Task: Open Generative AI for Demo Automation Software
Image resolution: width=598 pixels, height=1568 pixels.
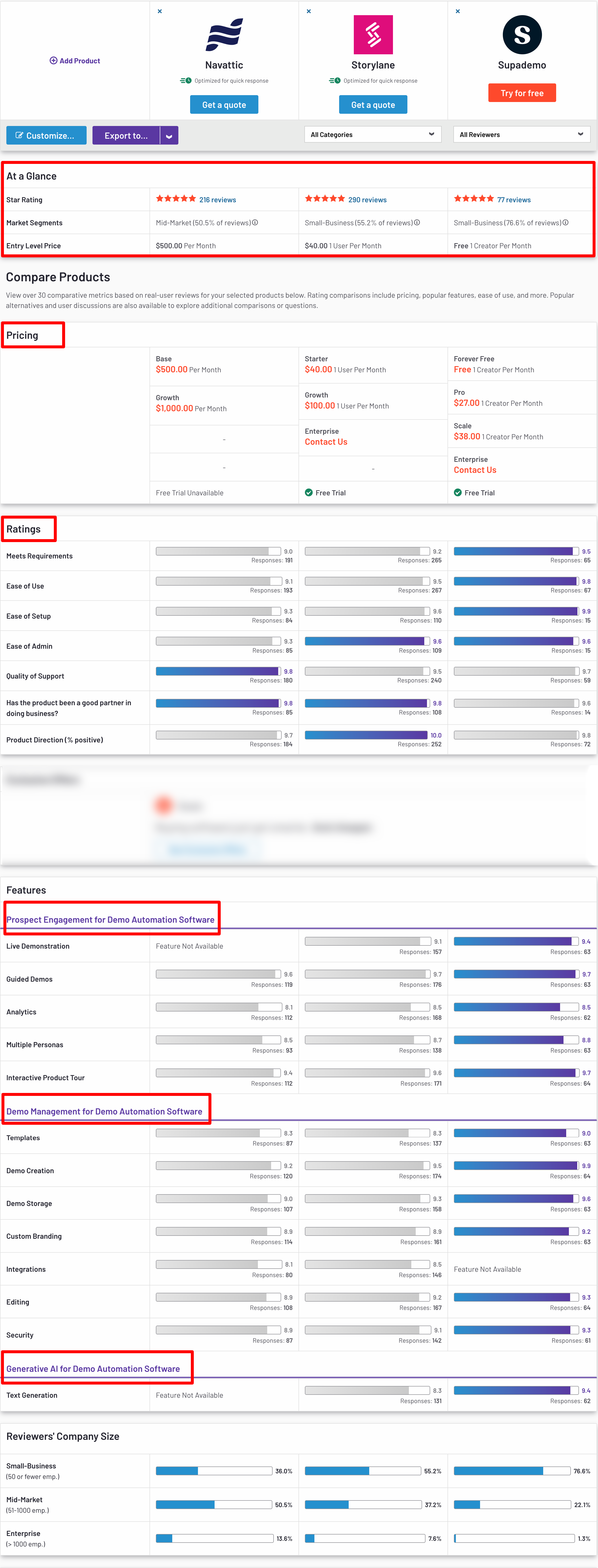Action: coord(93,1369)
